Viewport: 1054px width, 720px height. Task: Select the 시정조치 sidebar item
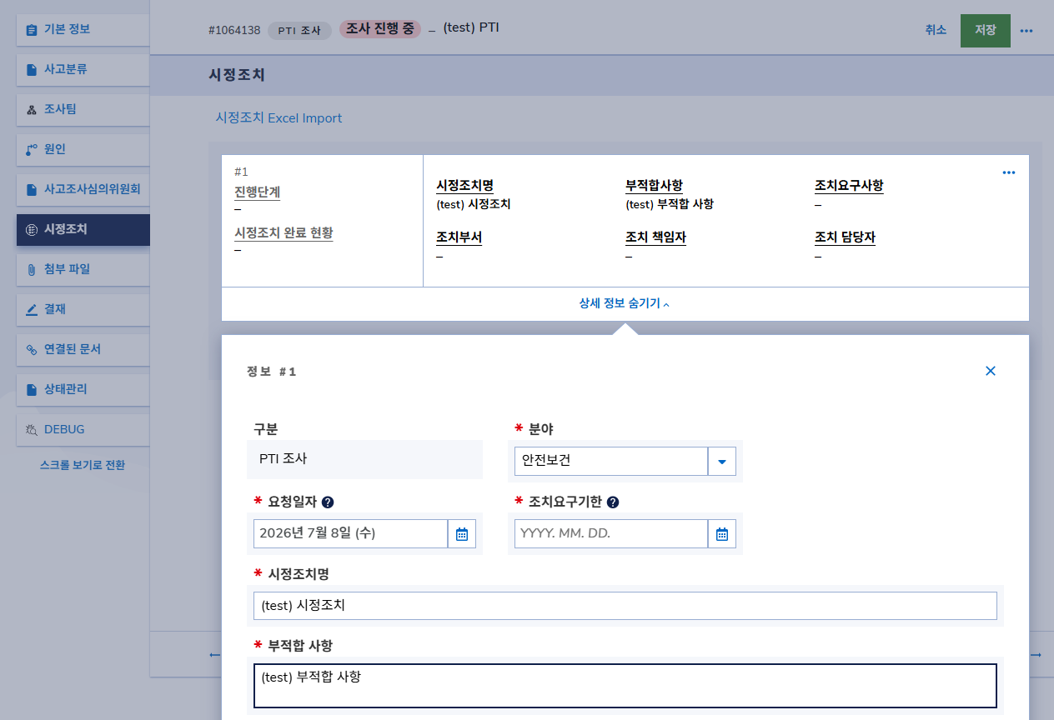[83, 229]
